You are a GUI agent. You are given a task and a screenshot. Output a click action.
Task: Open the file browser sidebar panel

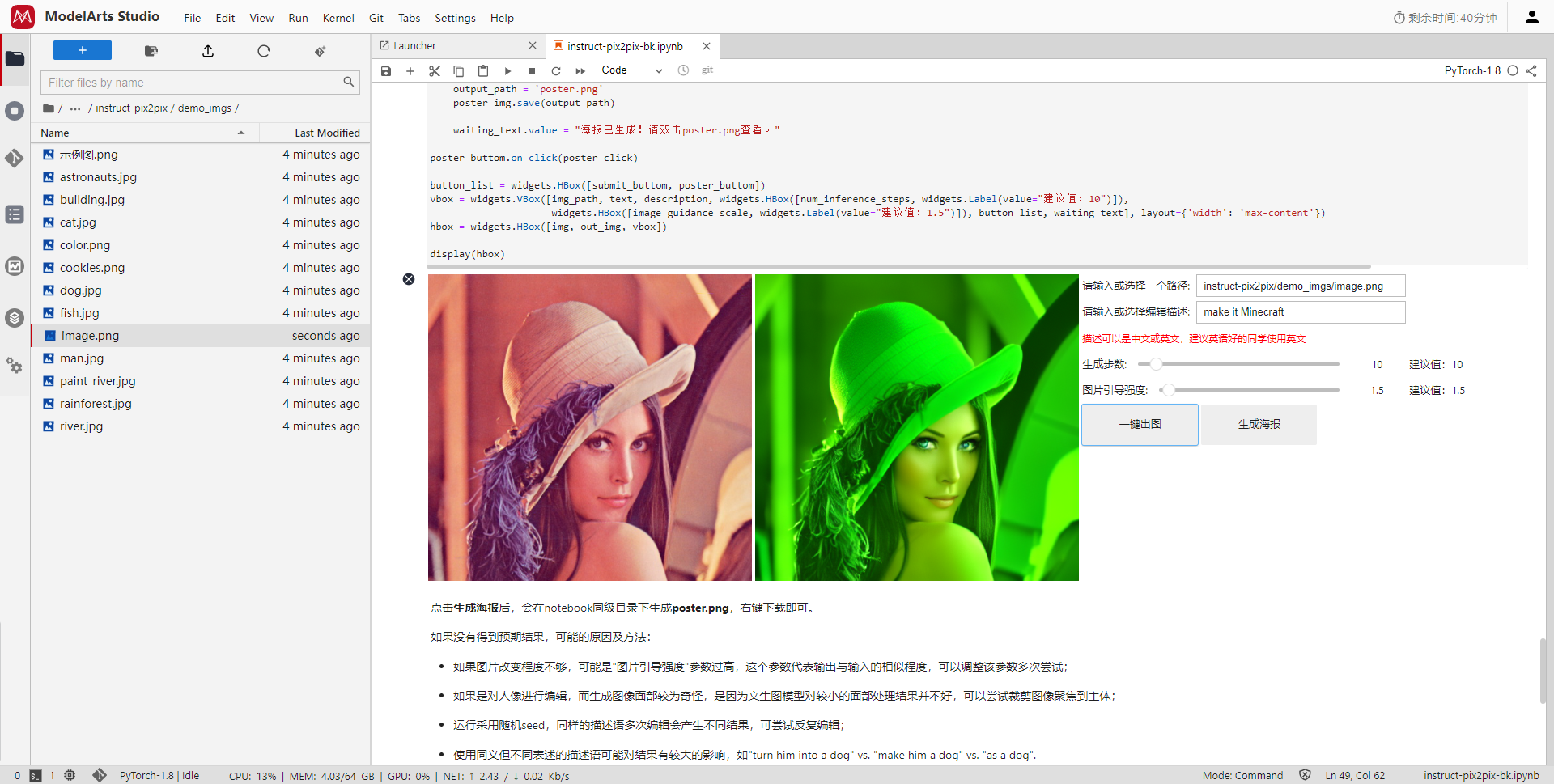(x=15, y=59)
